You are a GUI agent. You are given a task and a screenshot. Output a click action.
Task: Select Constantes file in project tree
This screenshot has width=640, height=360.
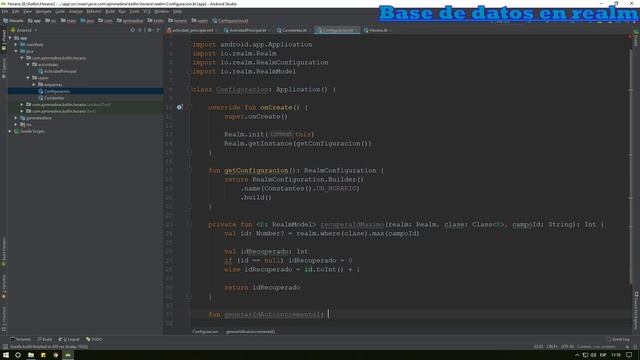point(51,98)
